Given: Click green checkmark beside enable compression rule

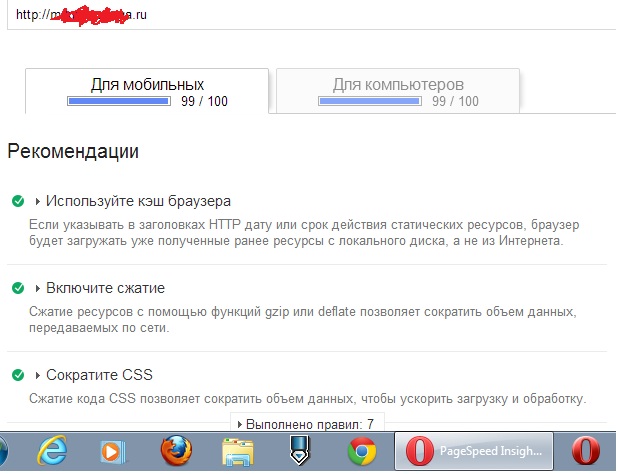Looking at the screenshot, I should pos(18,288).
